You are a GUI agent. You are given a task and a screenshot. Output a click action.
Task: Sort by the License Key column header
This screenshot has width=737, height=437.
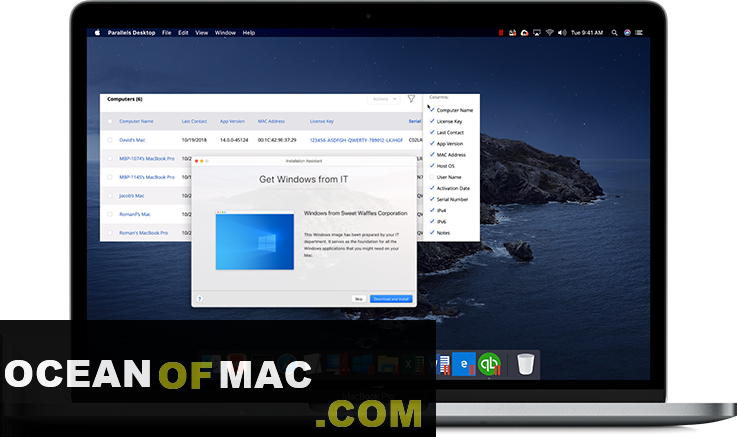pos(322,121)
